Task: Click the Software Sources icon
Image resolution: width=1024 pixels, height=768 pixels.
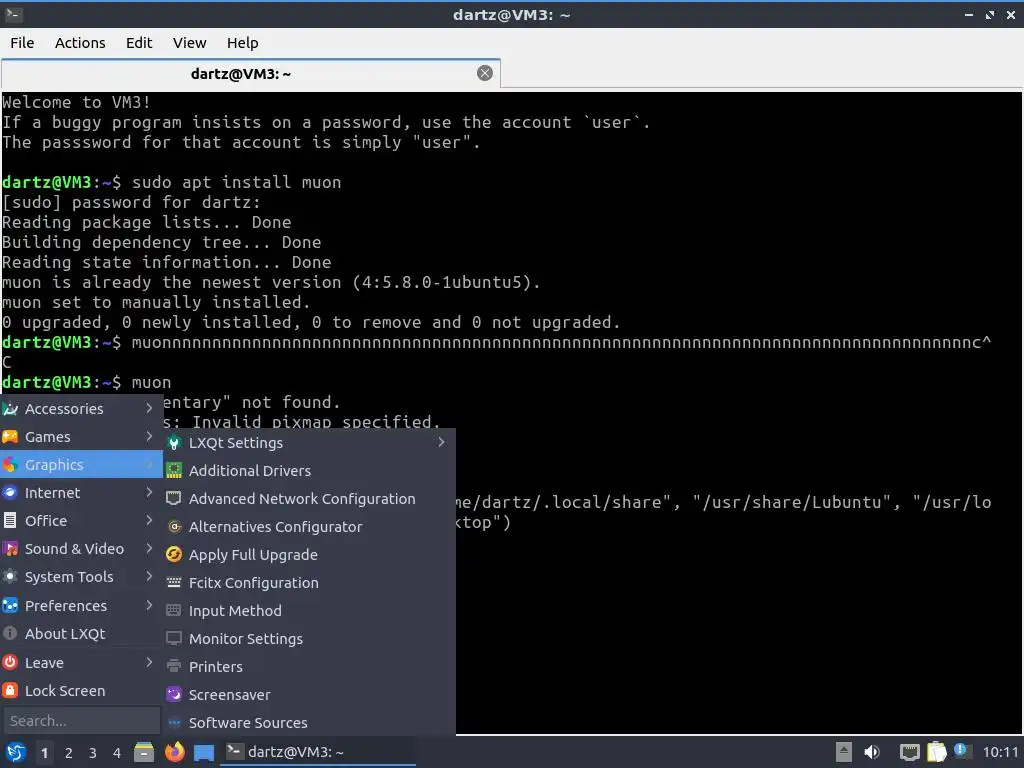Action: pyautogui.click(x=174, y=722)
